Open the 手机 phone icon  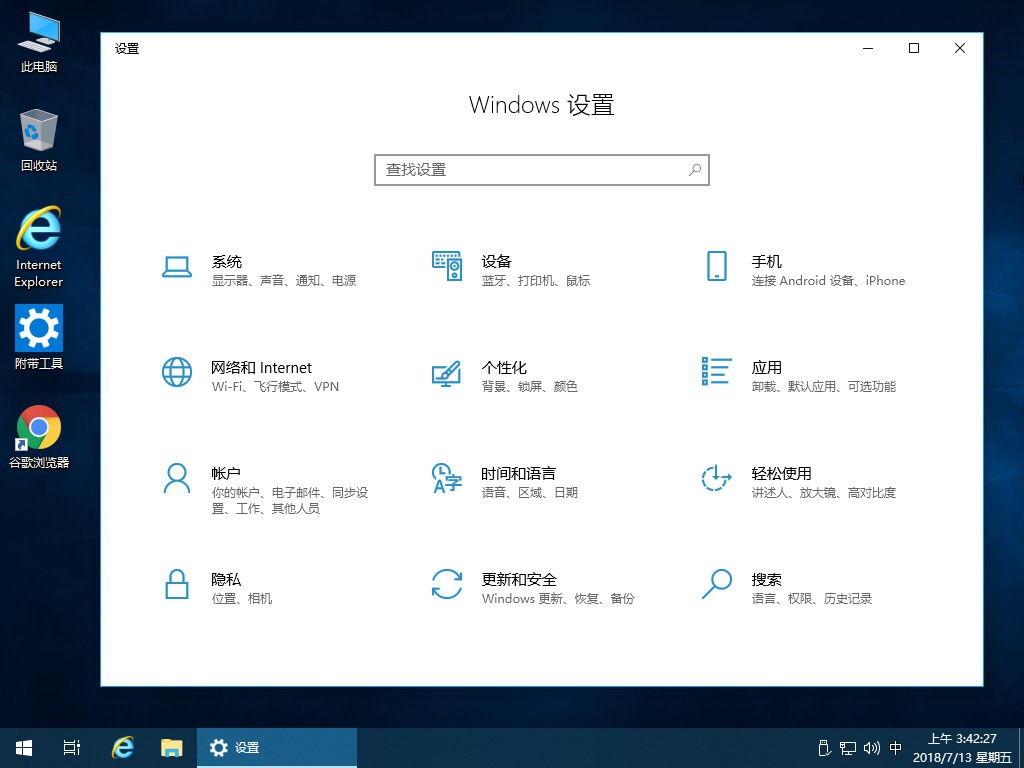point(716,266)
